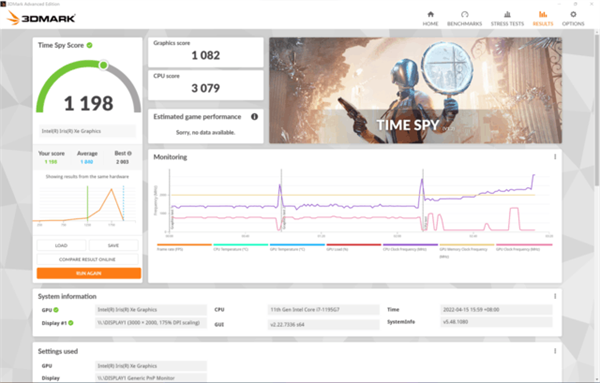Image resolution: width=600 pixels, height=383 pixels.
Task: Click the Time Spy banner image
Action: (x=416, y=90)
